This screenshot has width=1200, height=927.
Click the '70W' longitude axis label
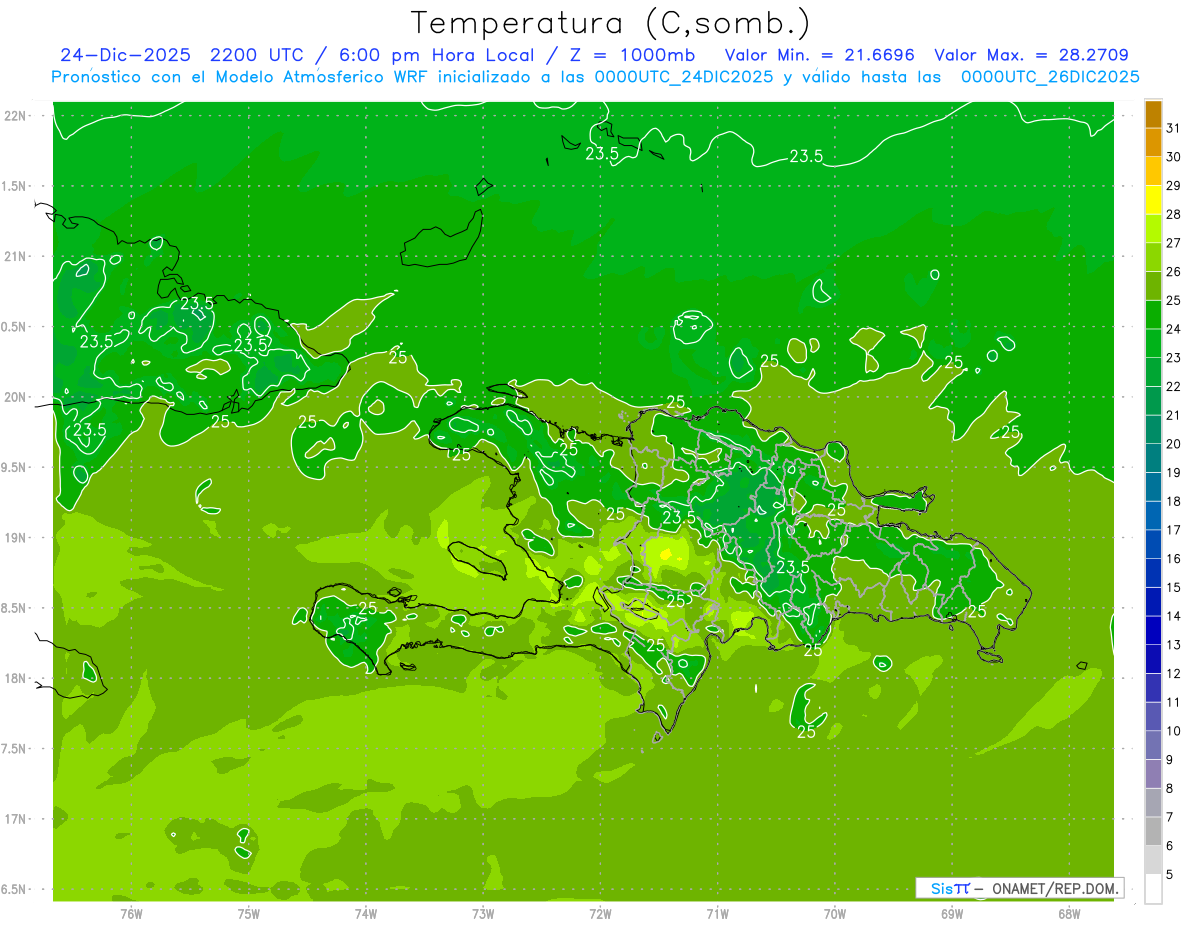pyautogui.click(x=835, y=912)
